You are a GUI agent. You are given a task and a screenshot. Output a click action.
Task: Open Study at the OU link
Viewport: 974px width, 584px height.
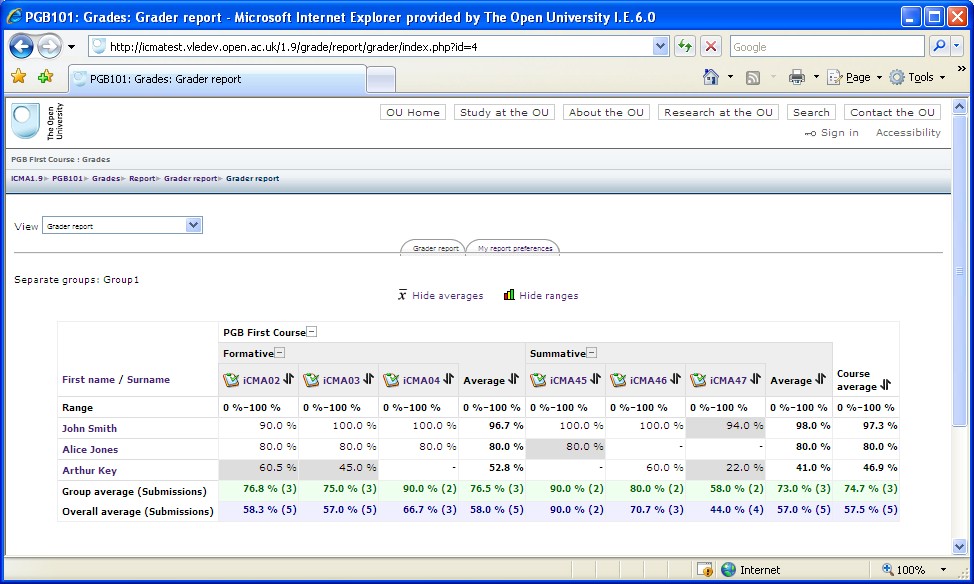504,112
